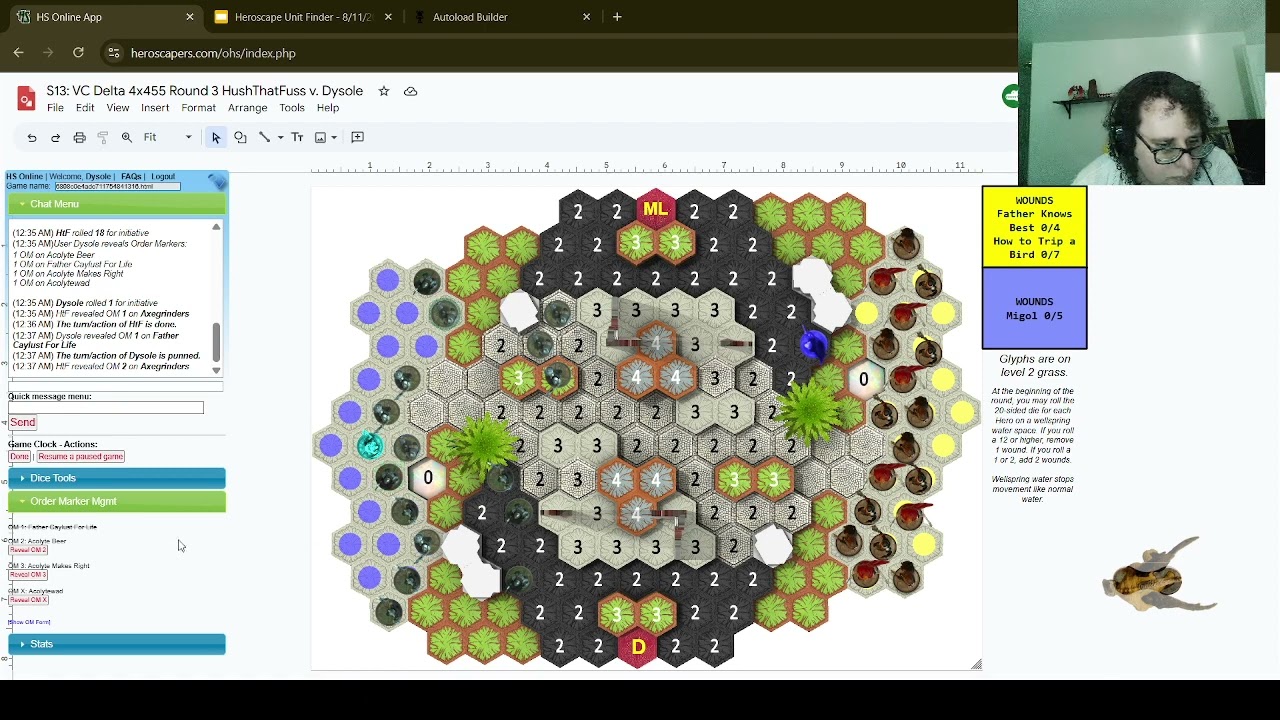
Task: Select the ML start-zone hex on map
Action: (655, 209)
